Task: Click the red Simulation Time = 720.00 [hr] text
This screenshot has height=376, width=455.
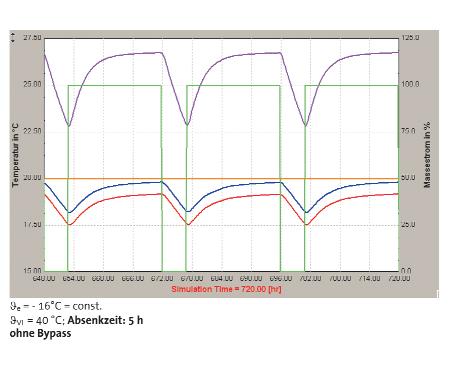Action: click(226, 289)
